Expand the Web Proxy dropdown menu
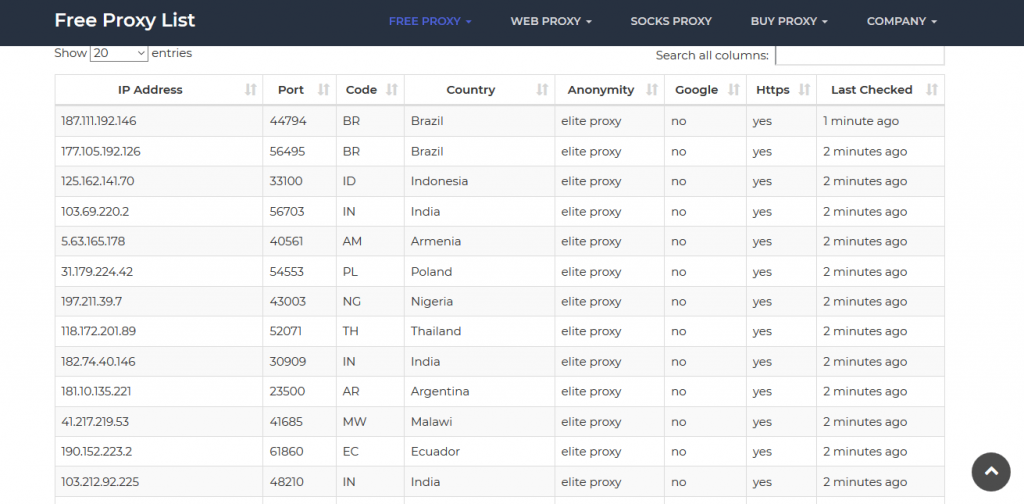 pos(551,21)
